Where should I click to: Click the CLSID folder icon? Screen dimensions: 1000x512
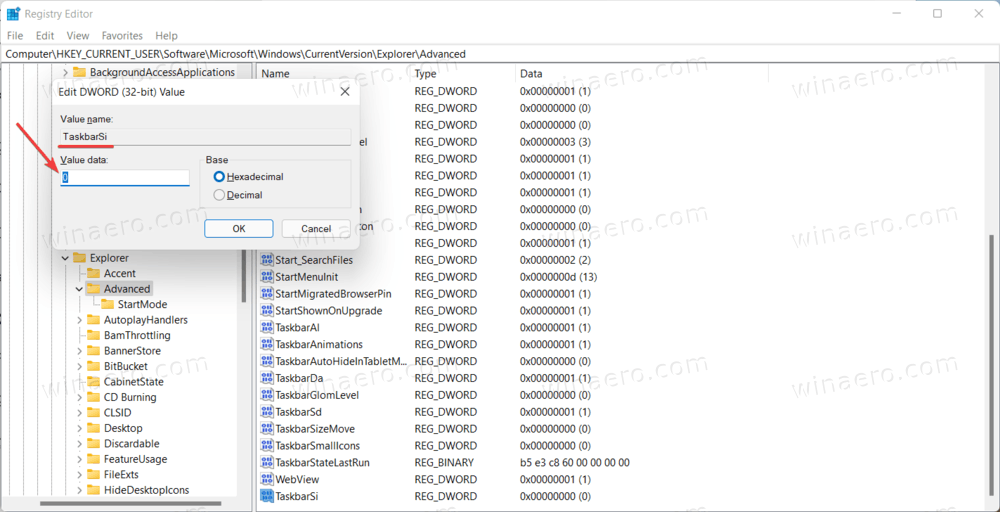click(x=94, y=413)
